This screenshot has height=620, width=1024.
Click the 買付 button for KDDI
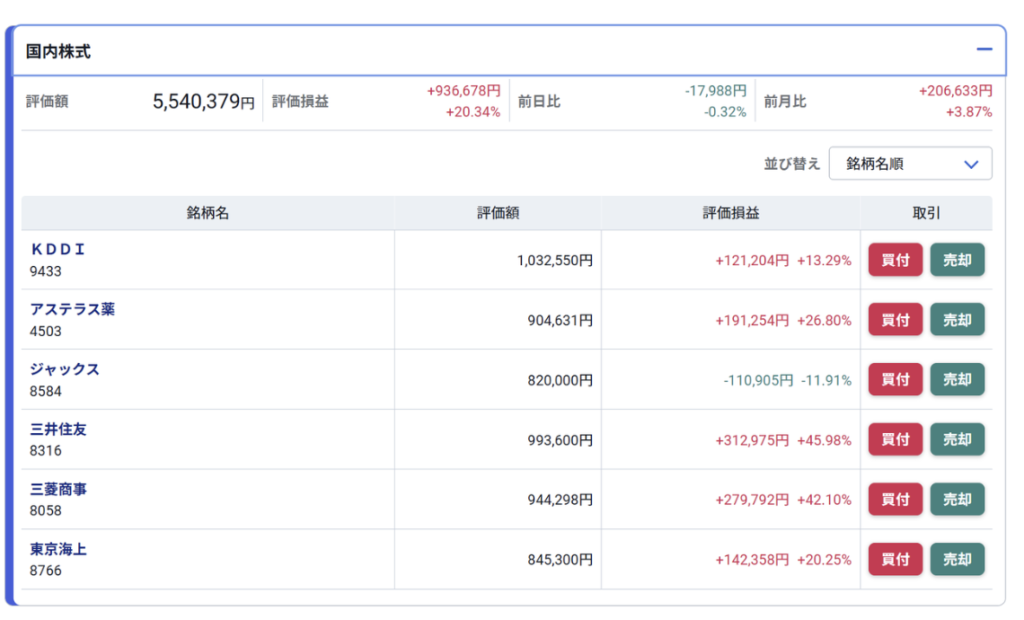point(895,260)
